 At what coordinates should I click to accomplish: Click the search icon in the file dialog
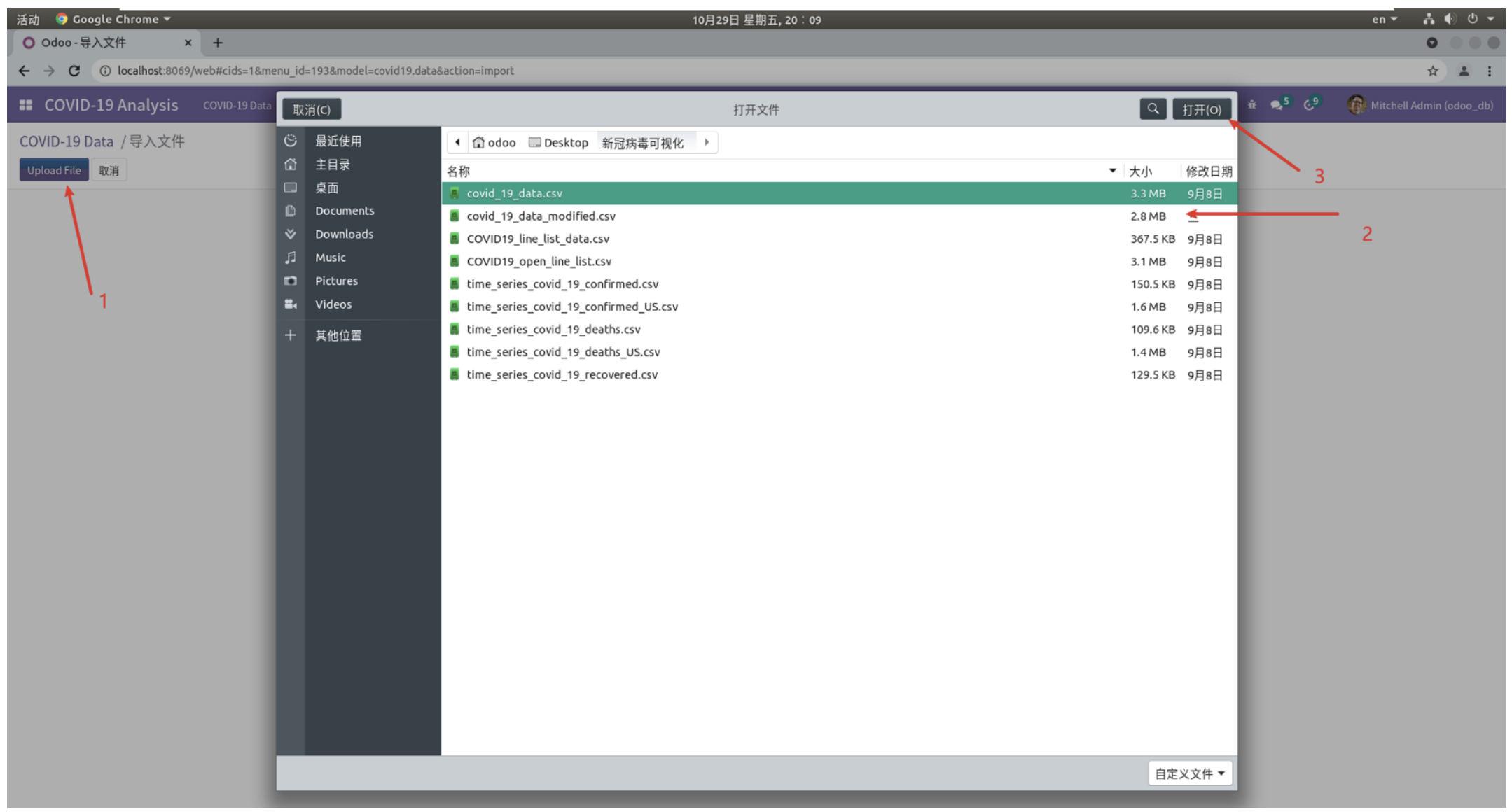[1153, 109]
